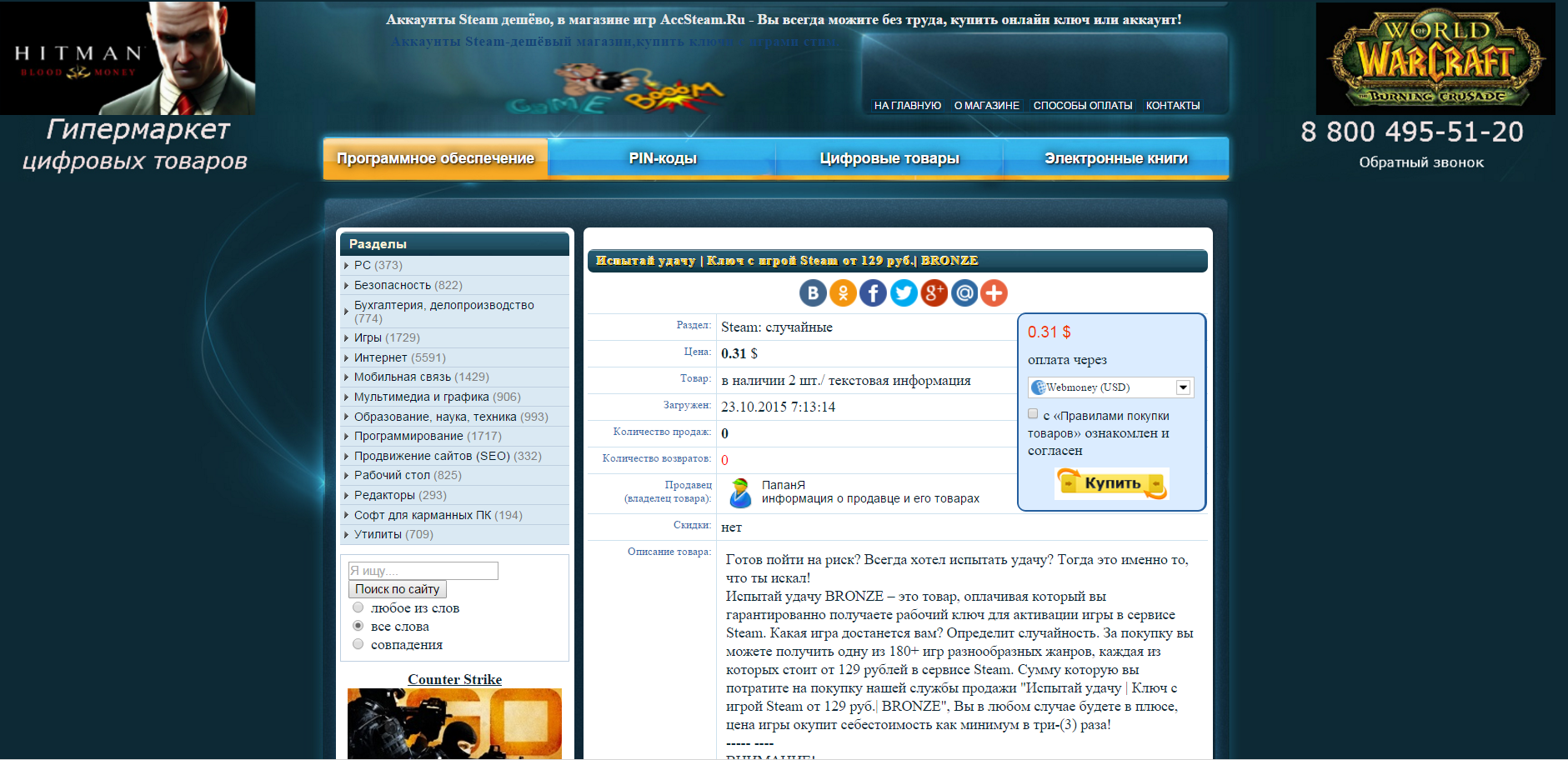
Task: Expand the Безопасность section arrow
Action: coord(347,286)
